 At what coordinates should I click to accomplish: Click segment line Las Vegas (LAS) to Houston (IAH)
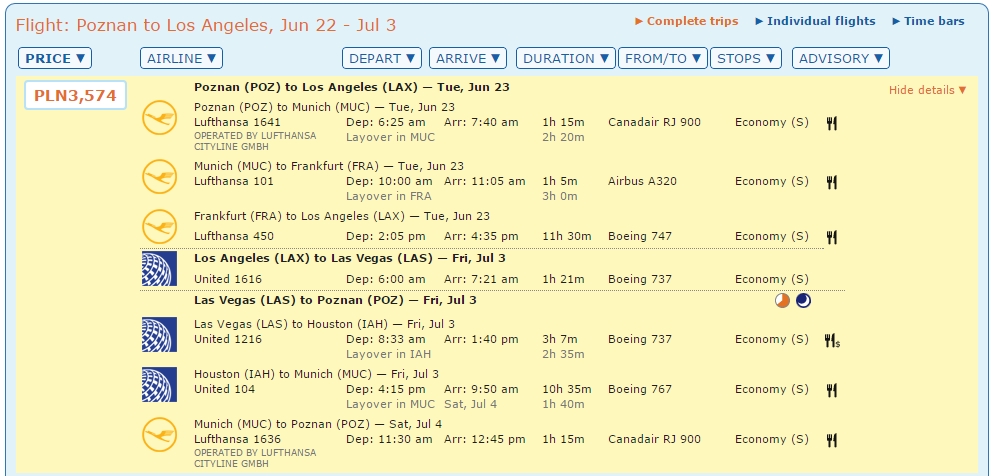click(x=325, y=324)
